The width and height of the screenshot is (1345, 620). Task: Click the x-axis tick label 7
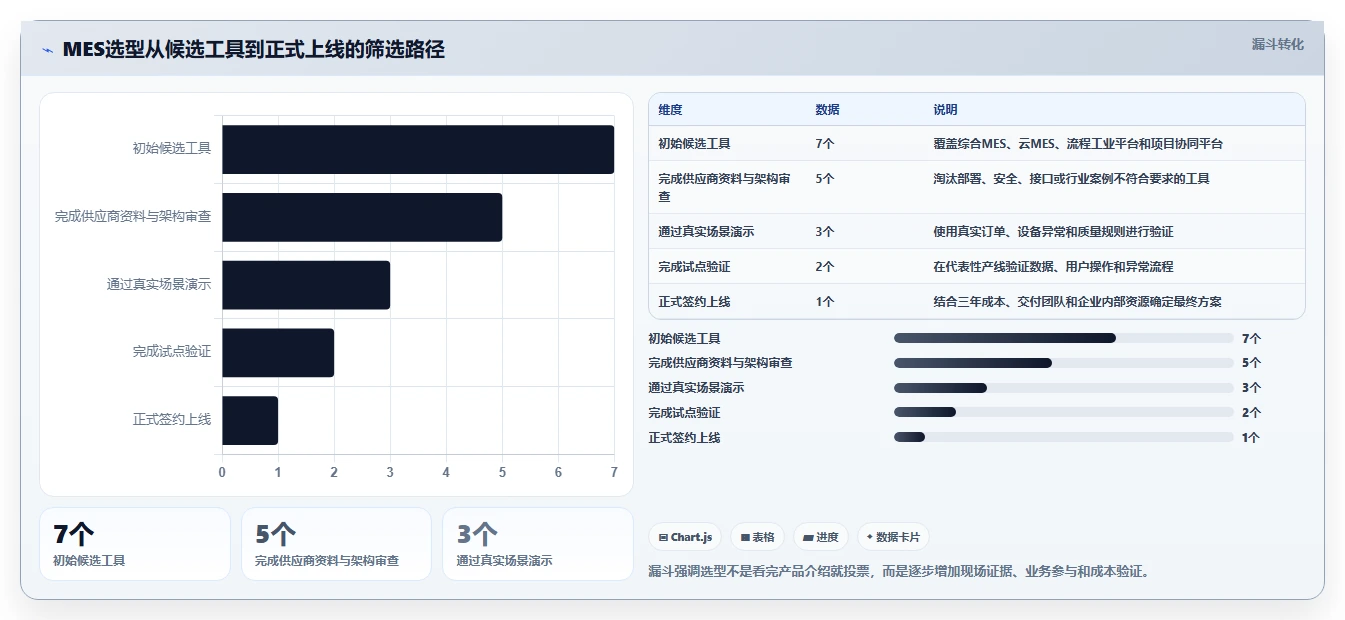(x=614, y=472)
